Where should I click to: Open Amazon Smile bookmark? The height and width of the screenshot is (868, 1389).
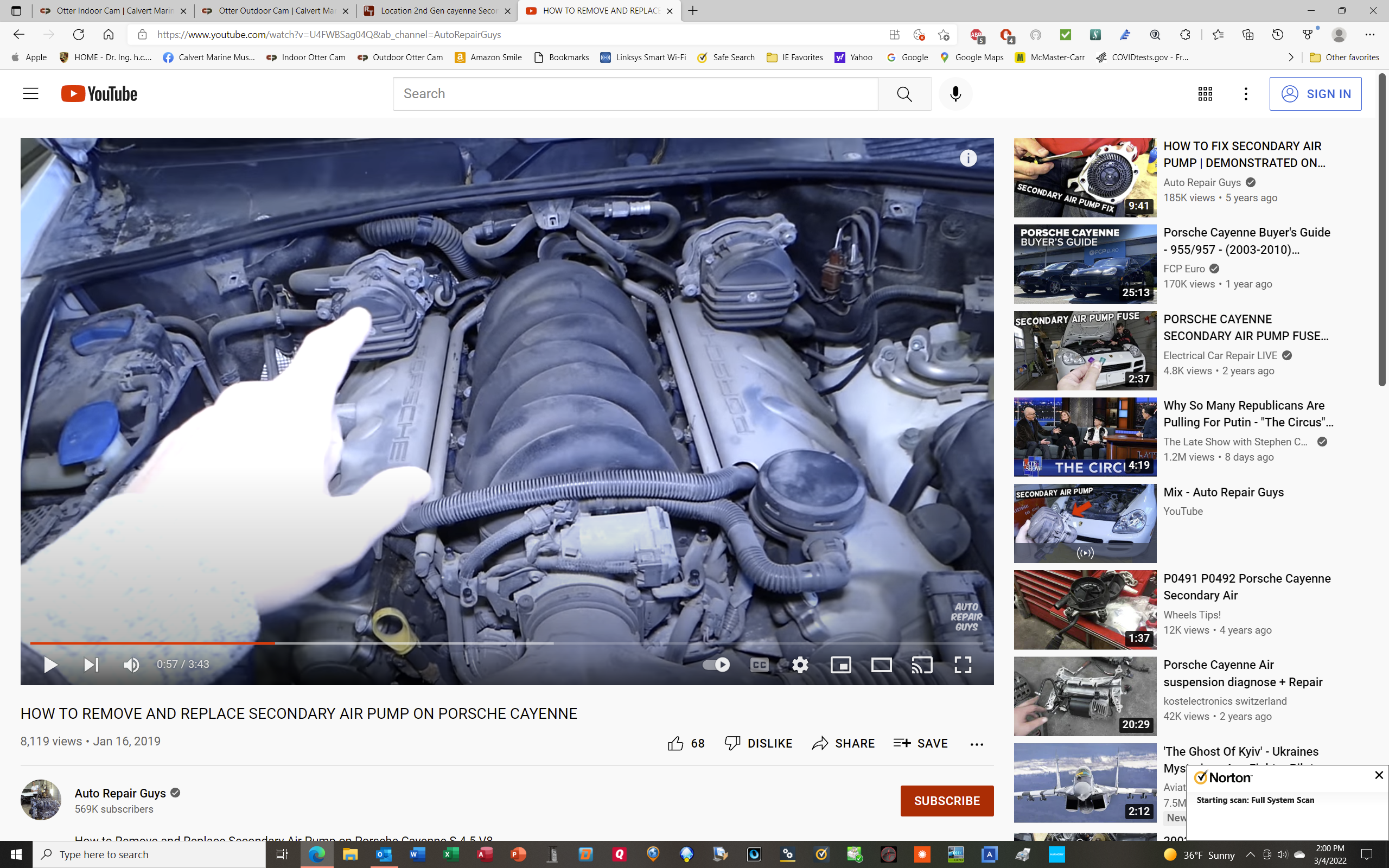488,58
